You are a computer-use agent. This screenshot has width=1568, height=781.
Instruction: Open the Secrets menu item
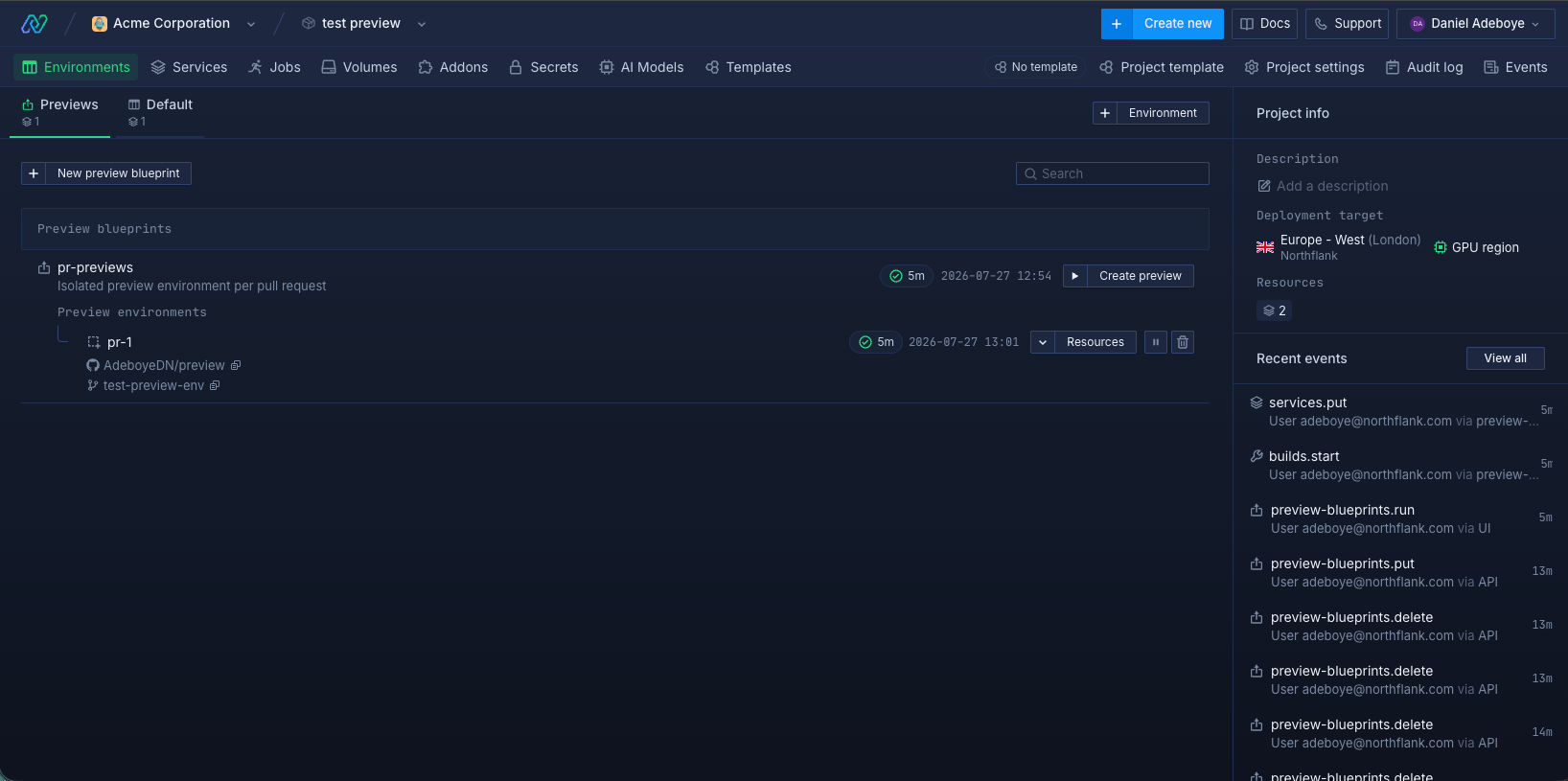[x=543, y=67]
